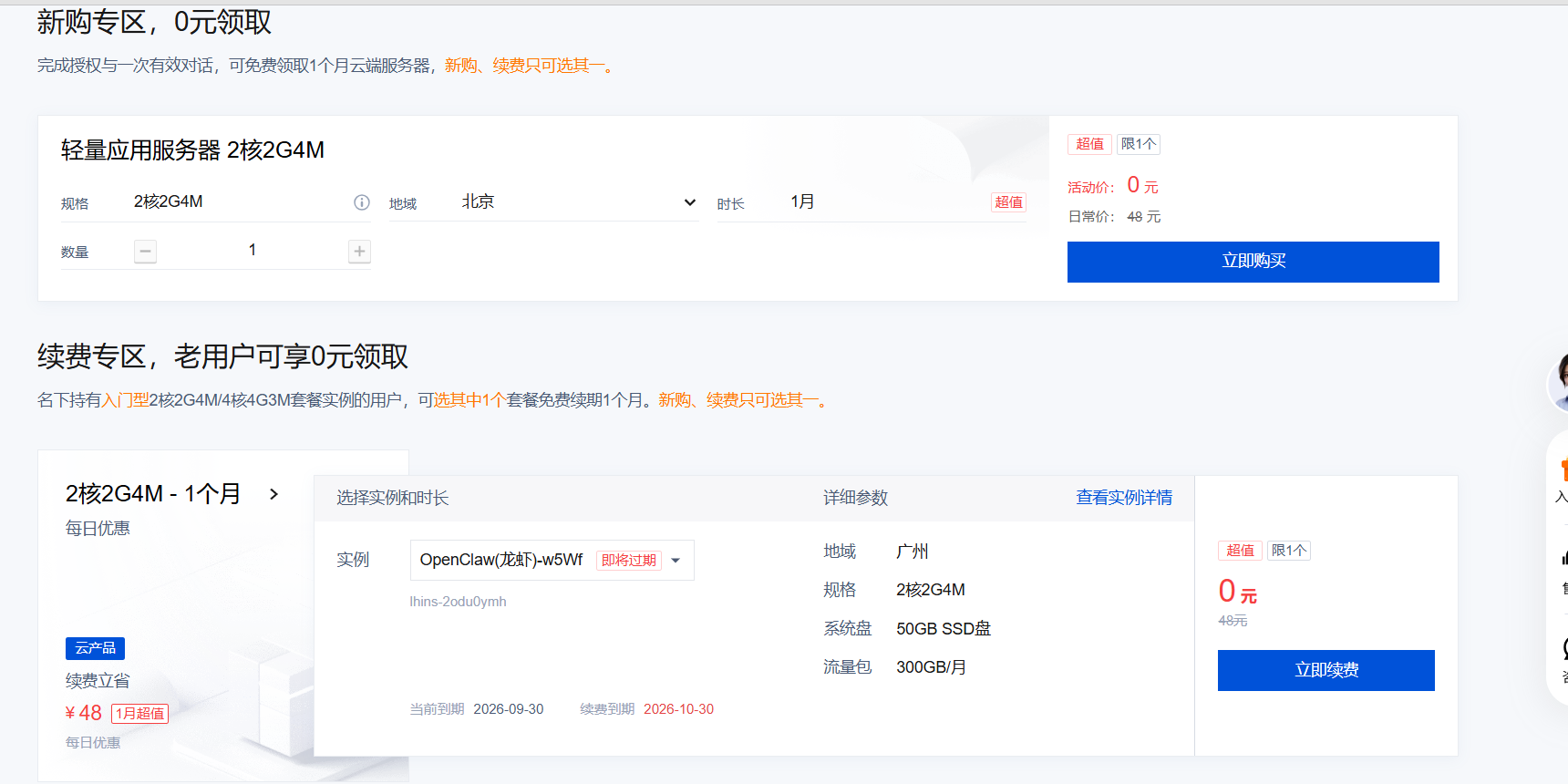Click the 1月 duration value
Image resolution: width=1568 pixels, height=784 pixels.
coord(802,202)
